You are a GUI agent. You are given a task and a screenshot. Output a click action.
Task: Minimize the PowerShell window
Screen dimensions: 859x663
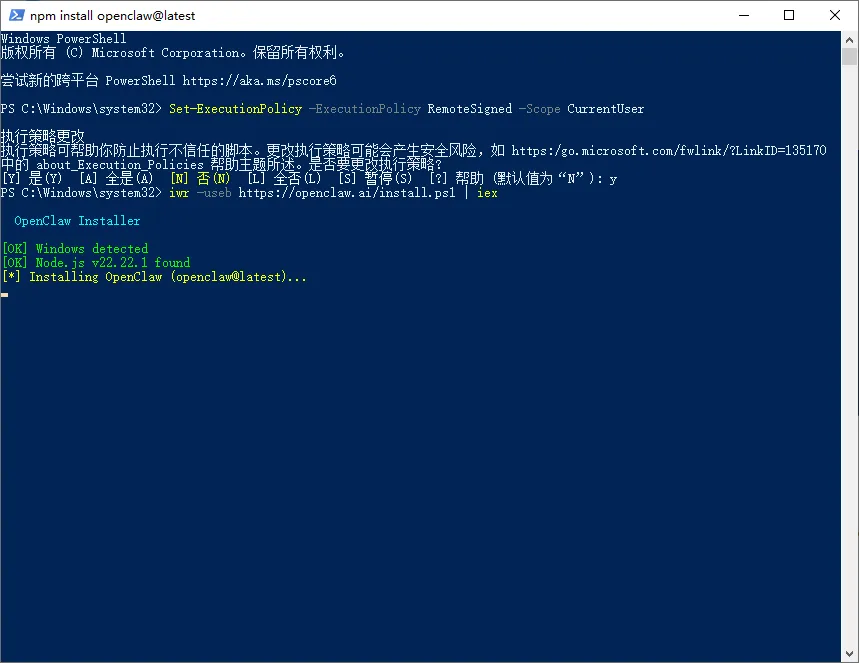[x=743, y=15]
